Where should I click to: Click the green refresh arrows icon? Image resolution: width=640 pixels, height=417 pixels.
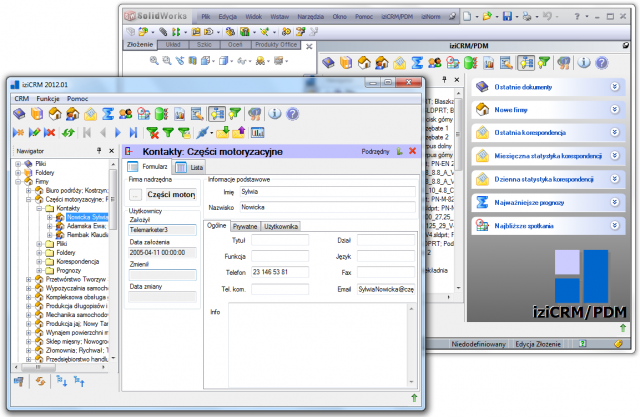point(68,133)
